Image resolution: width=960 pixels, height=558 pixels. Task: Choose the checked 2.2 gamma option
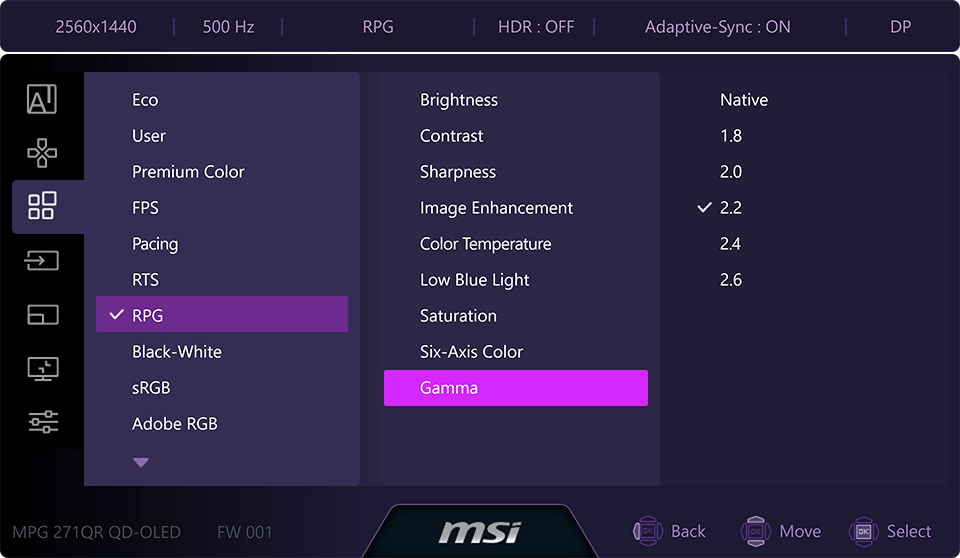pos(731,208)
